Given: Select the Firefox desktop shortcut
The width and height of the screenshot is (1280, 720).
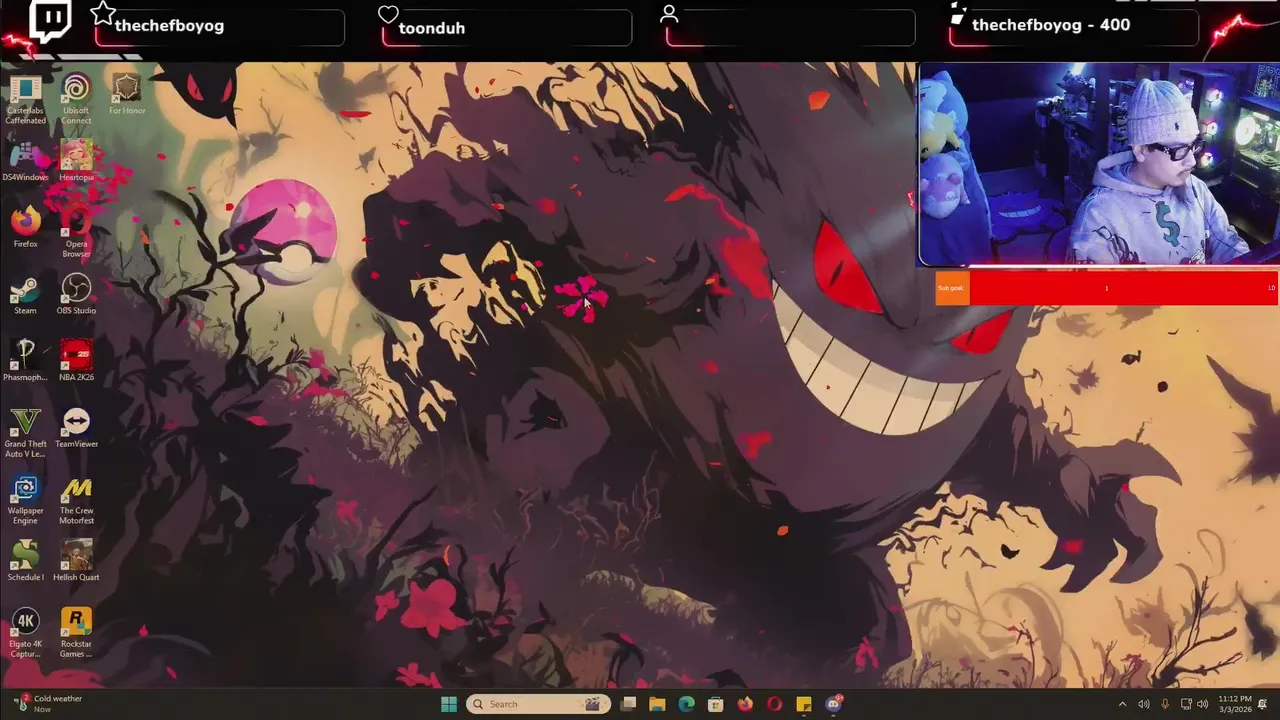Looking at the screenshot, I should coord(25,228).
